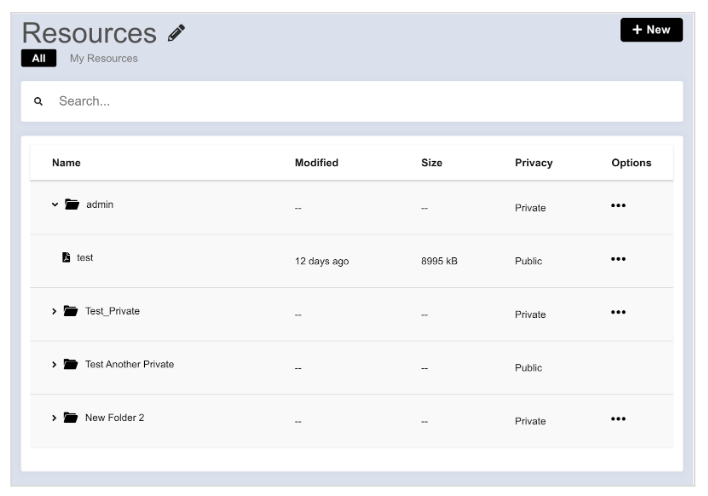Click the pencil edit icon beside Resources

point(176,33)
